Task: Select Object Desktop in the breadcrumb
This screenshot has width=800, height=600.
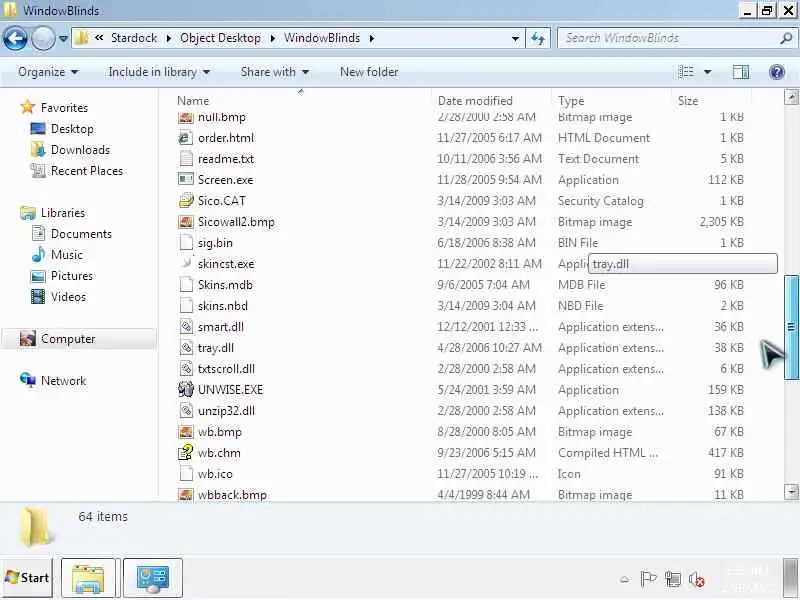Action: pyautogui.click(x=220, y=38)
